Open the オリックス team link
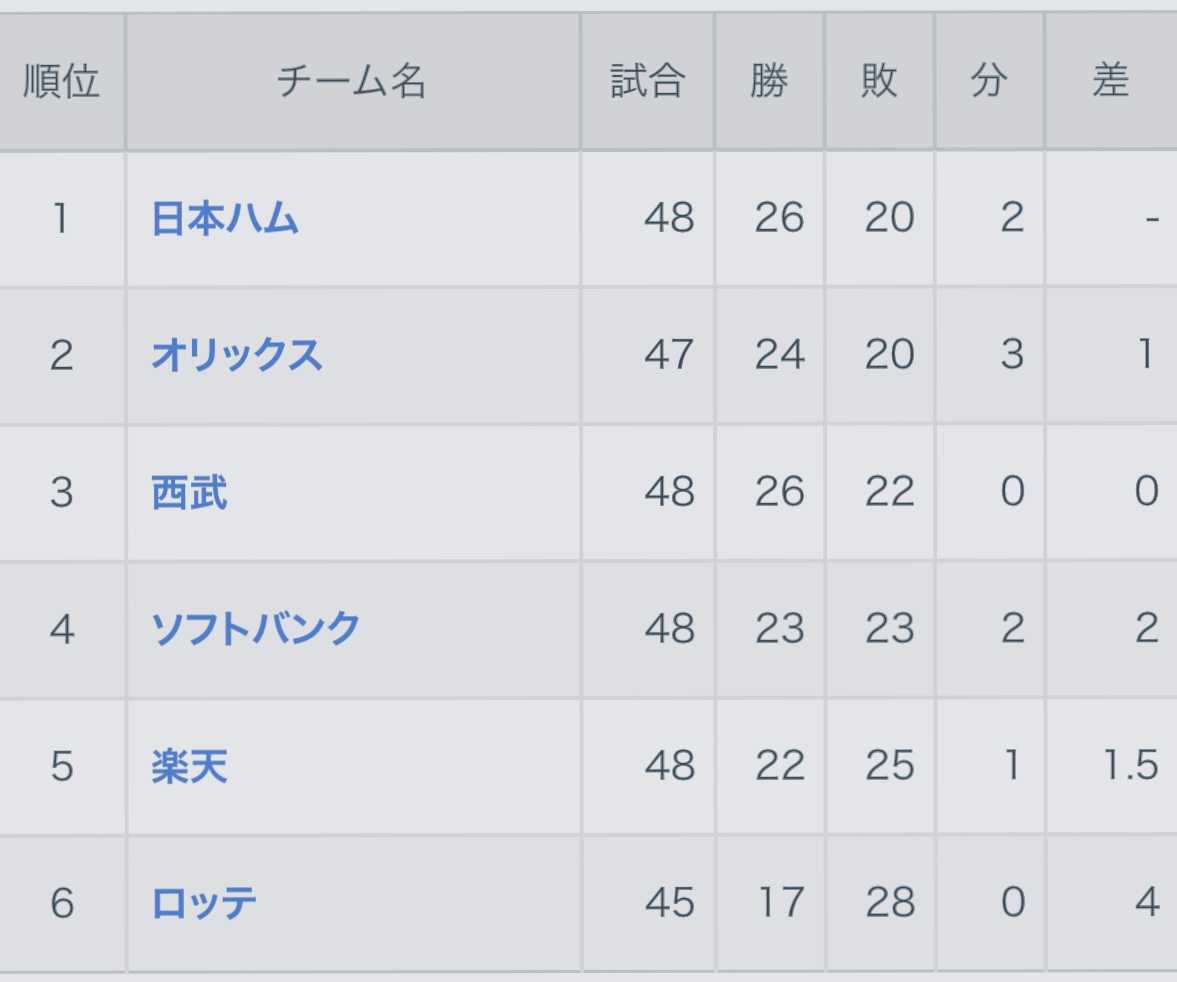This screenshot has width=1177, height=982. pos(236,355)
